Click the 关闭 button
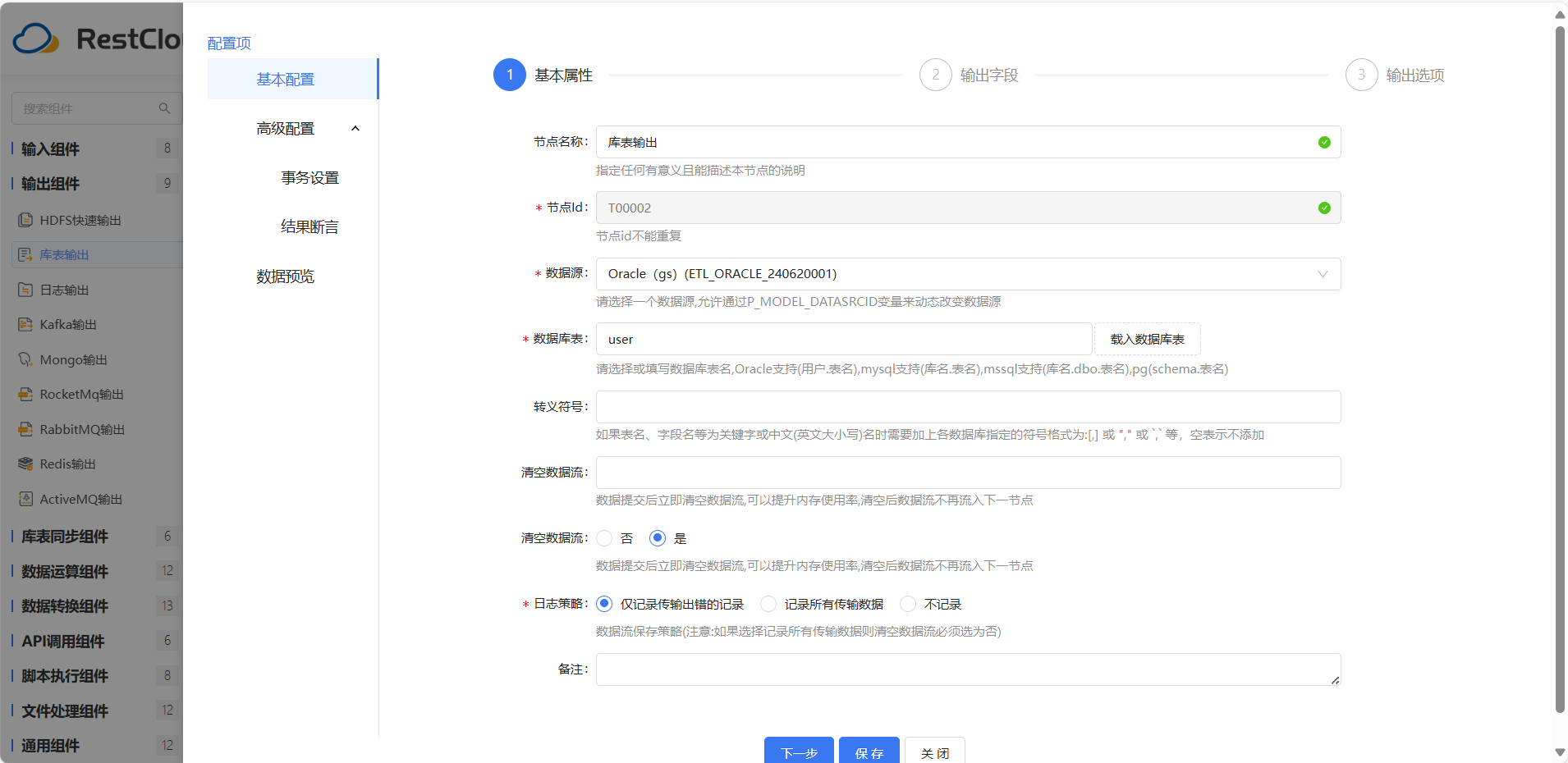 [935, 751]
